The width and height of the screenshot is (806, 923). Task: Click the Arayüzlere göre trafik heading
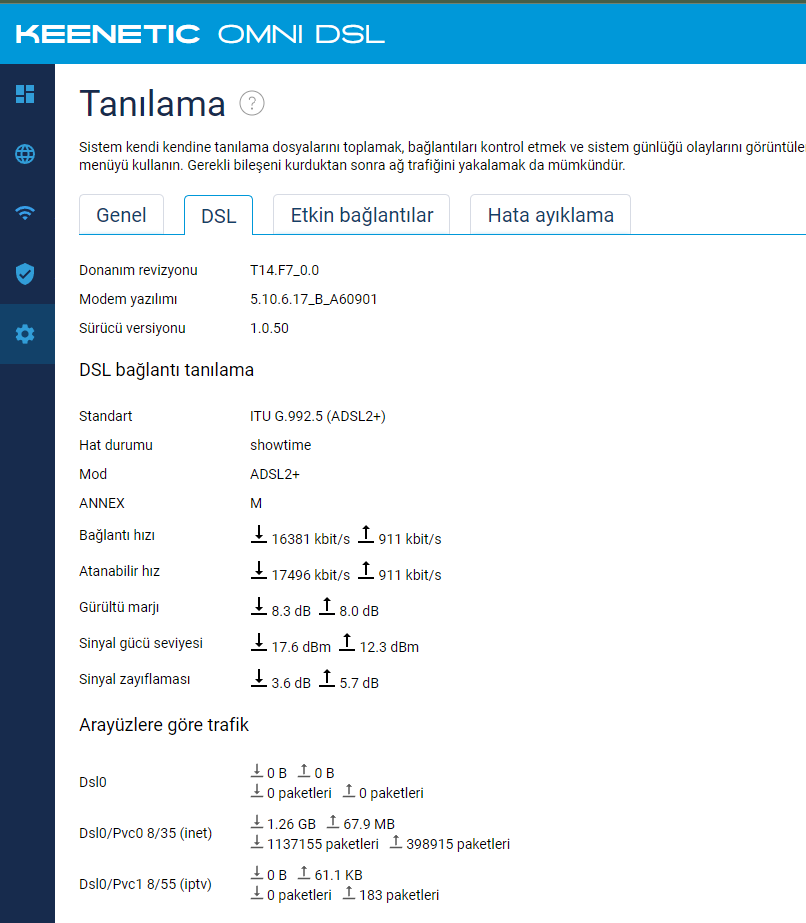tap(164, 725)
